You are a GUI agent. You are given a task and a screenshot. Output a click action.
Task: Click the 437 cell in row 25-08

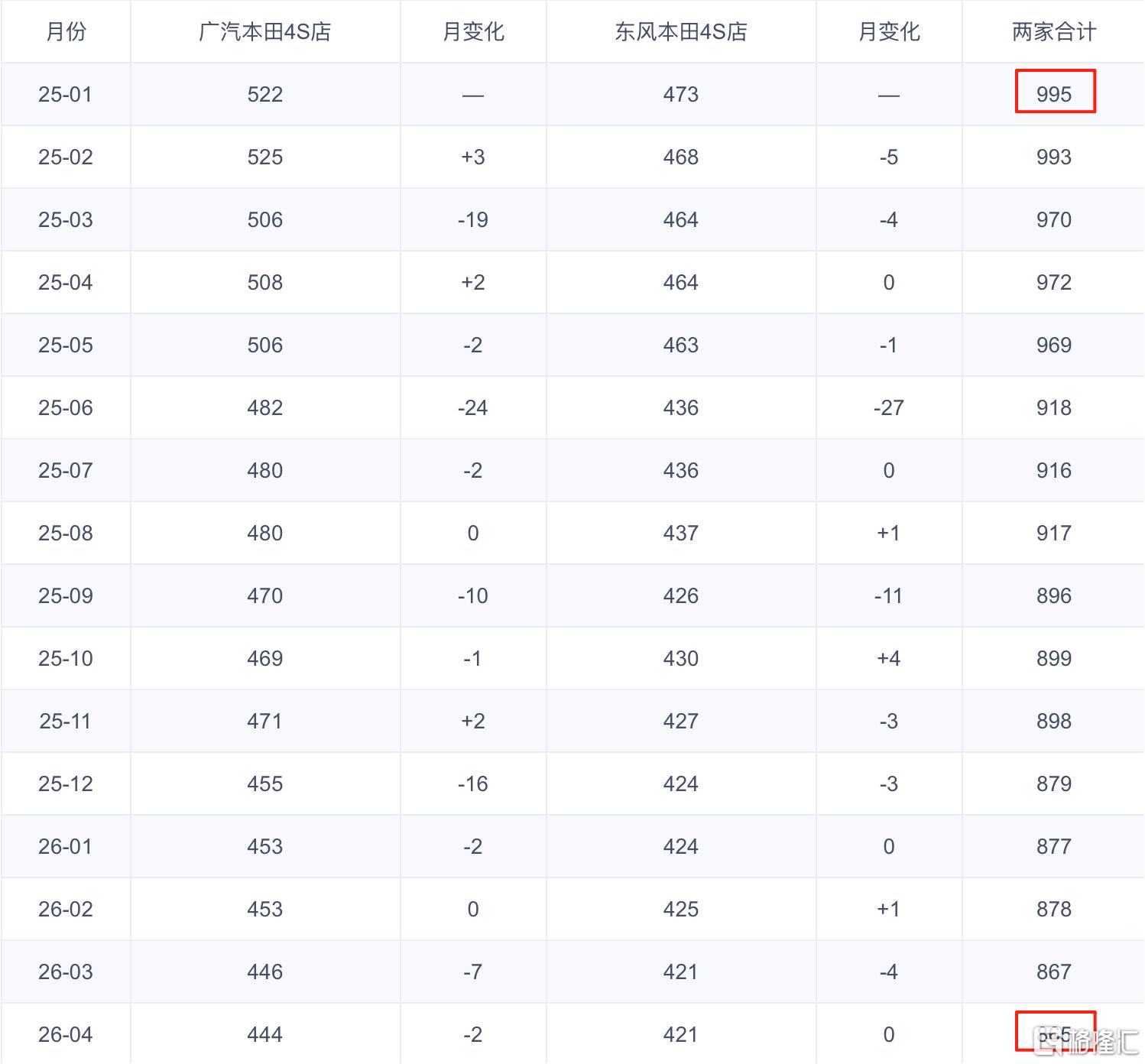click(x=681, y=533)
